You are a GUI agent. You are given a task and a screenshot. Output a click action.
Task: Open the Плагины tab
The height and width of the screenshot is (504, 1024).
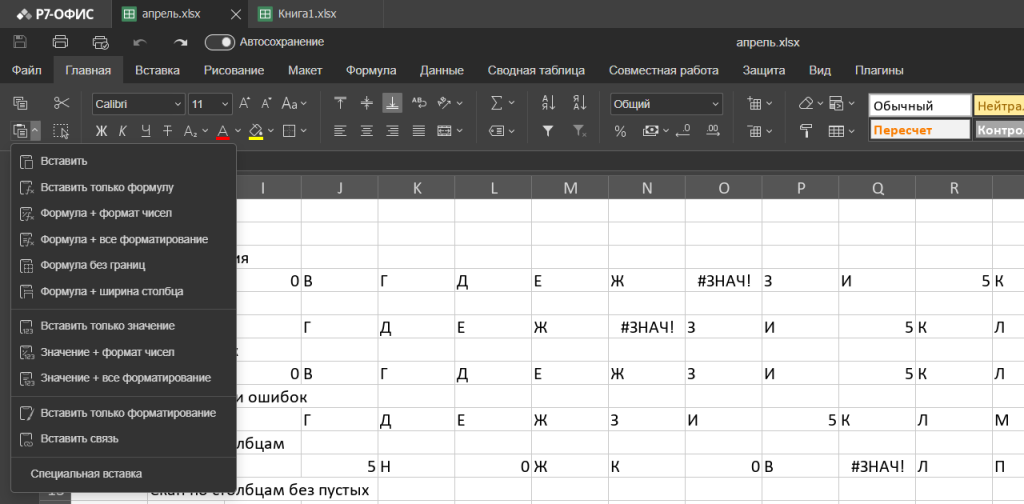coord(879,71)
